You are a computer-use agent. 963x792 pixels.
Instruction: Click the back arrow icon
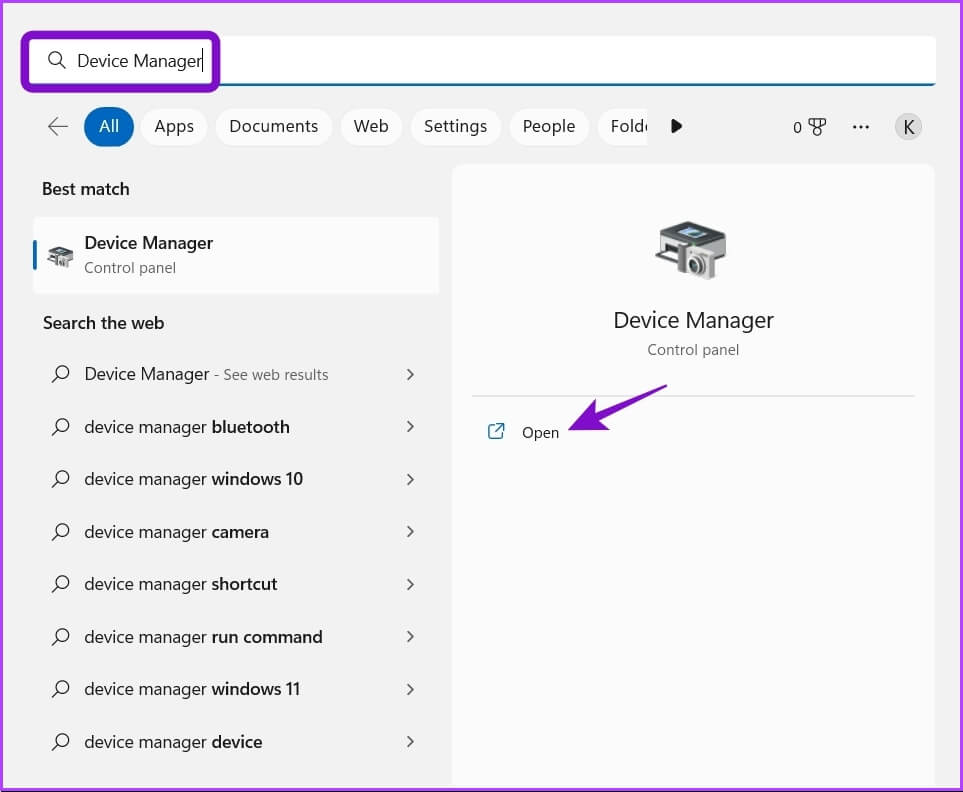click(x=58, y=126)
